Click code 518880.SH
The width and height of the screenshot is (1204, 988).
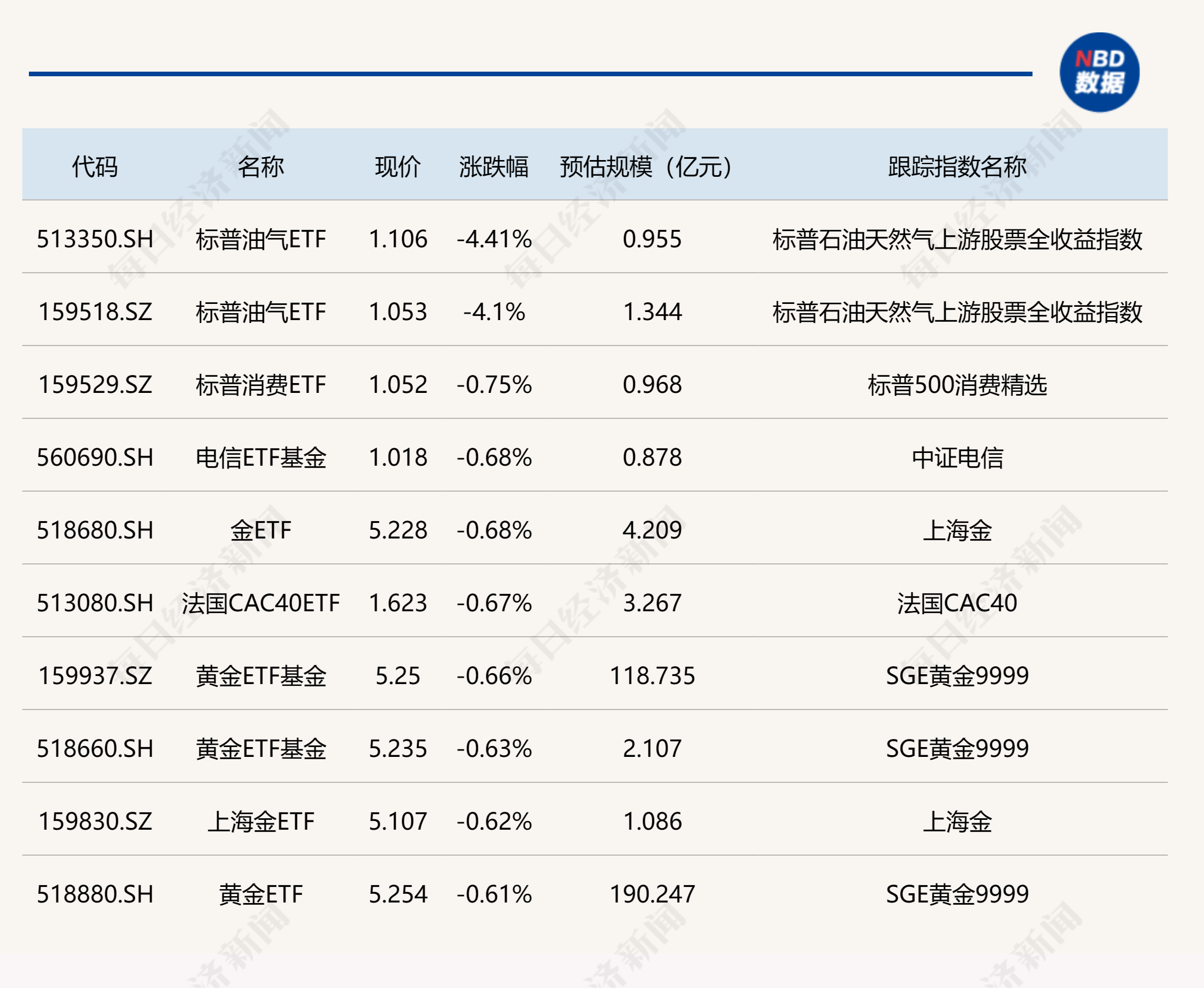click(95, 894)
